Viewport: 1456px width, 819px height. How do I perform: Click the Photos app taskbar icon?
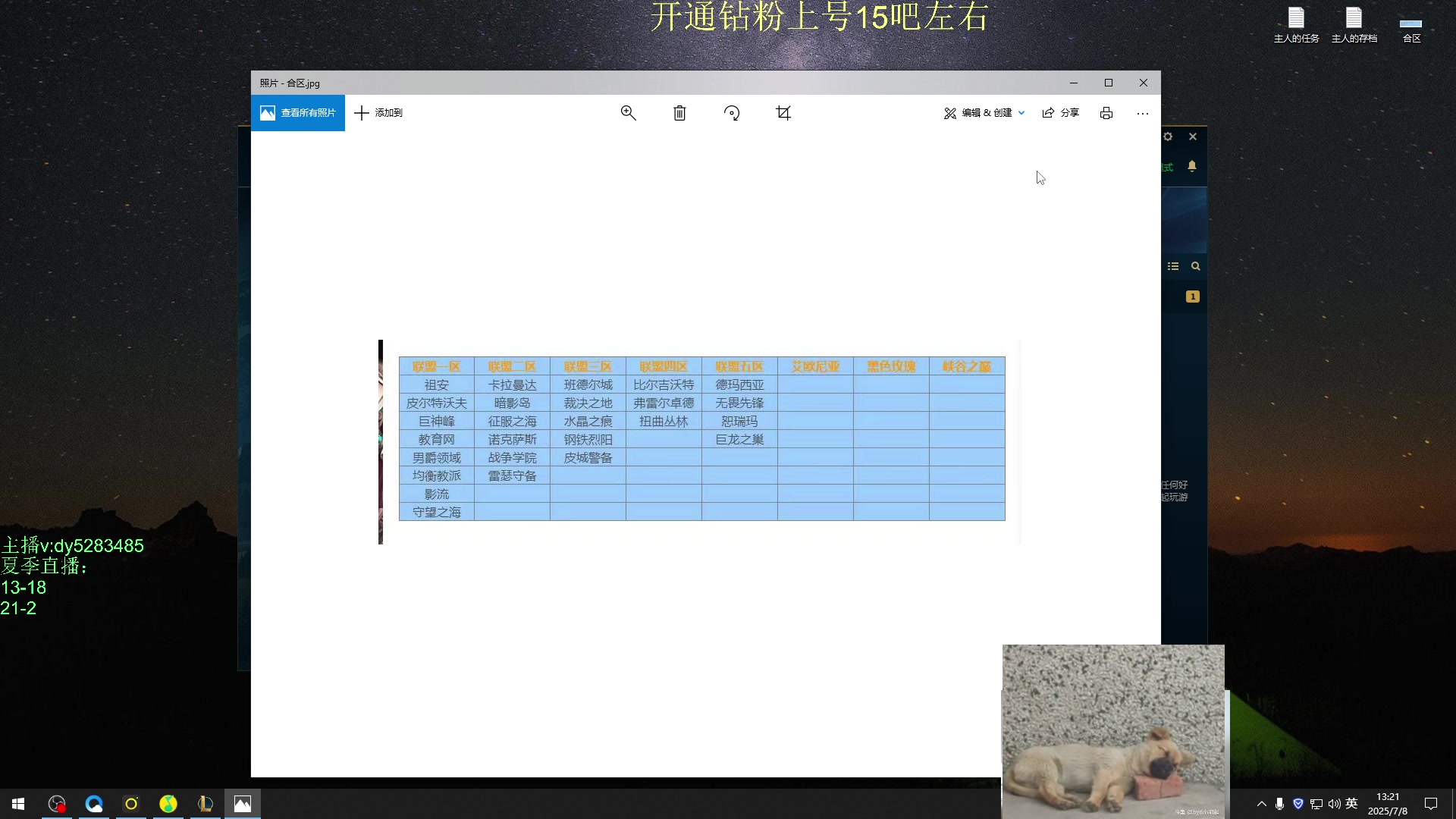coord(243,804)
